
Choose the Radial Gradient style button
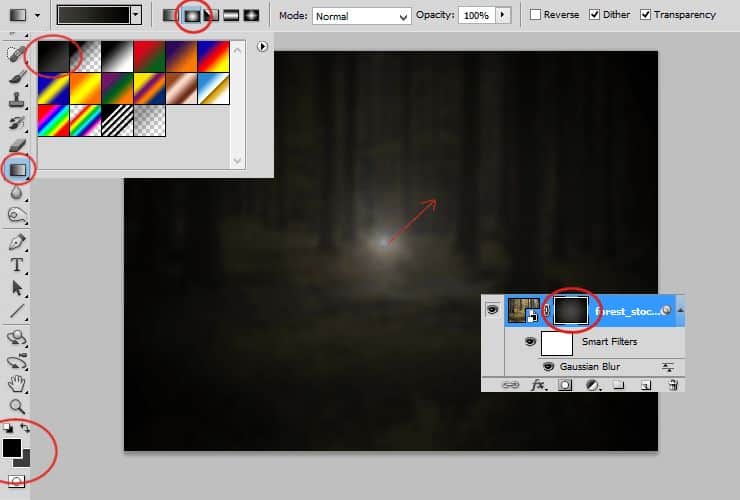coord(192,15)
